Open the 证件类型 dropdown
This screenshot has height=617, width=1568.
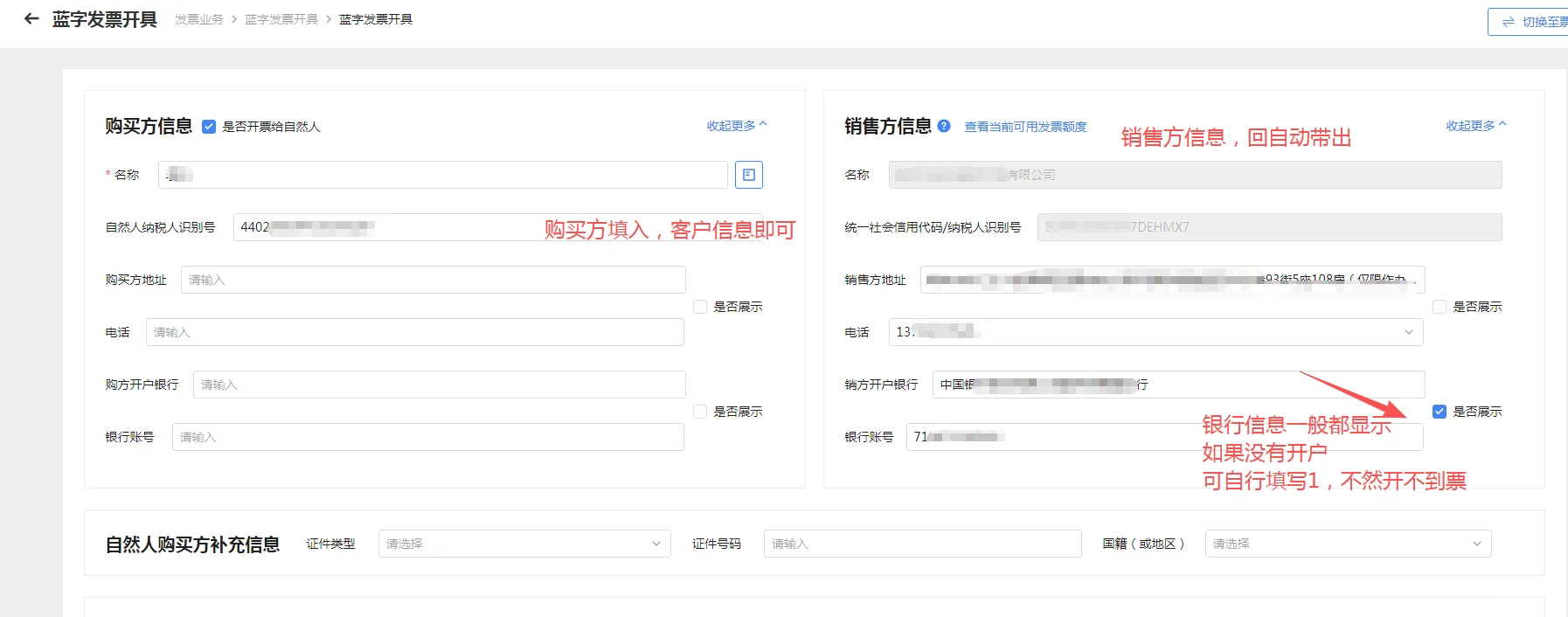pos(524,544)
